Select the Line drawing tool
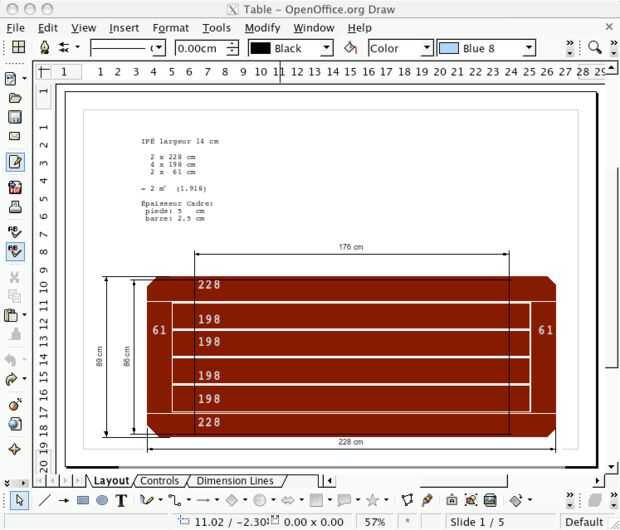 (x=44, y=500)
